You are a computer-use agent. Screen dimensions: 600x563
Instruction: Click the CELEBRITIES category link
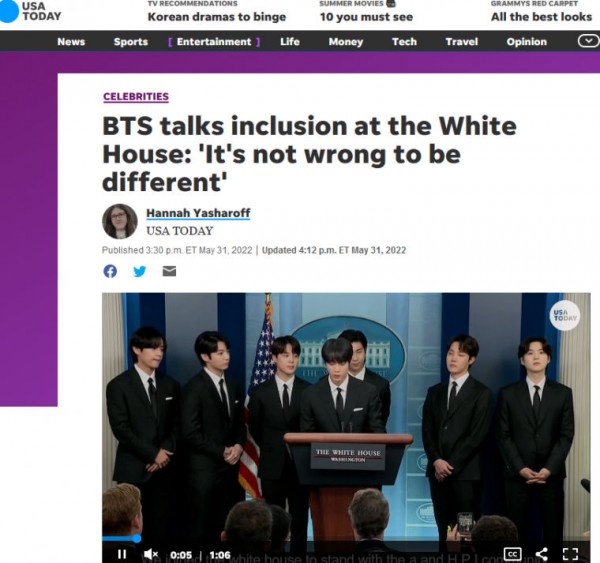coord(136,96)
